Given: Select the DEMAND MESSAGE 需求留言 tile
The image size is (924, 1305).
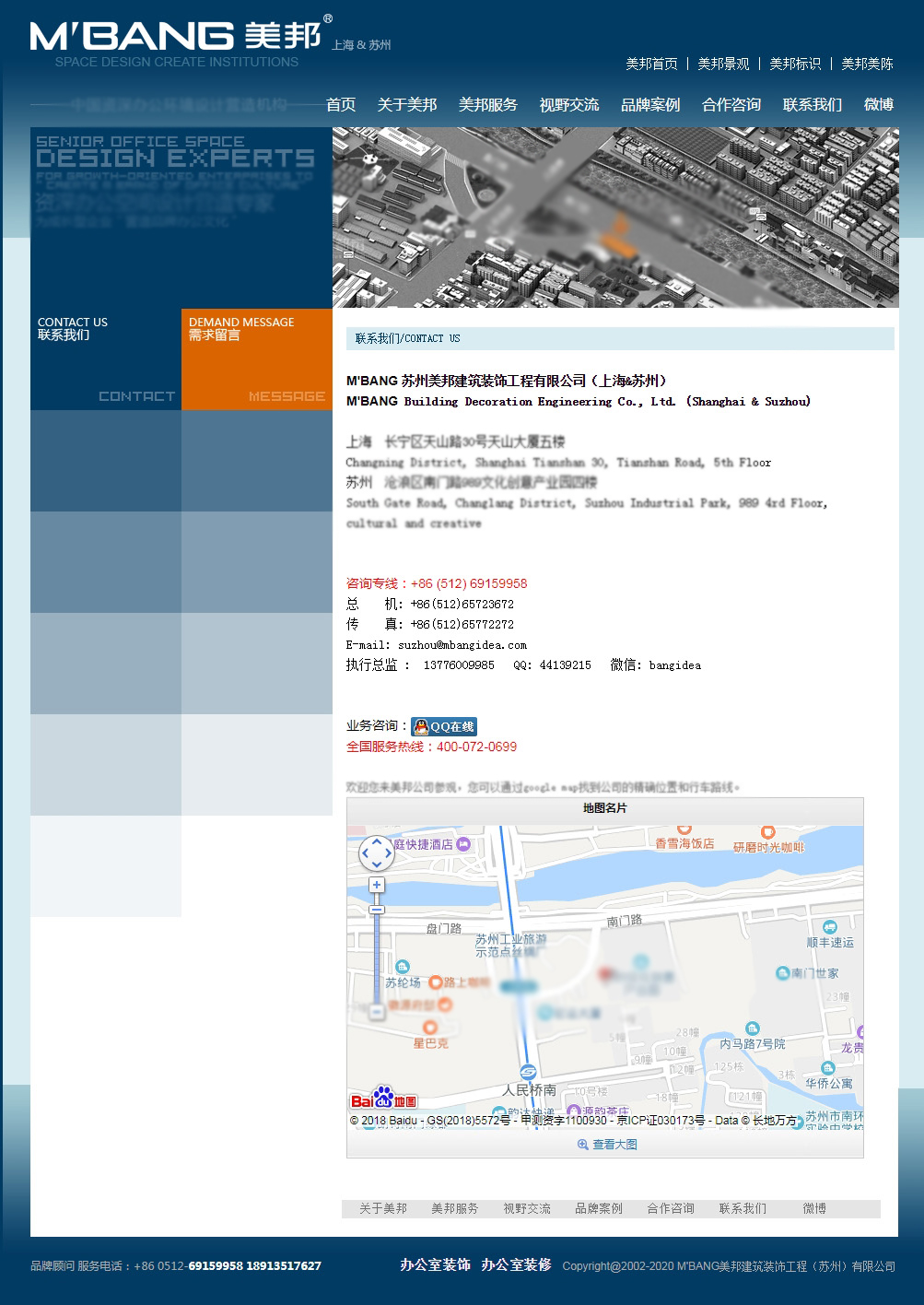Looking at the screenshot, I should (257, 359).
